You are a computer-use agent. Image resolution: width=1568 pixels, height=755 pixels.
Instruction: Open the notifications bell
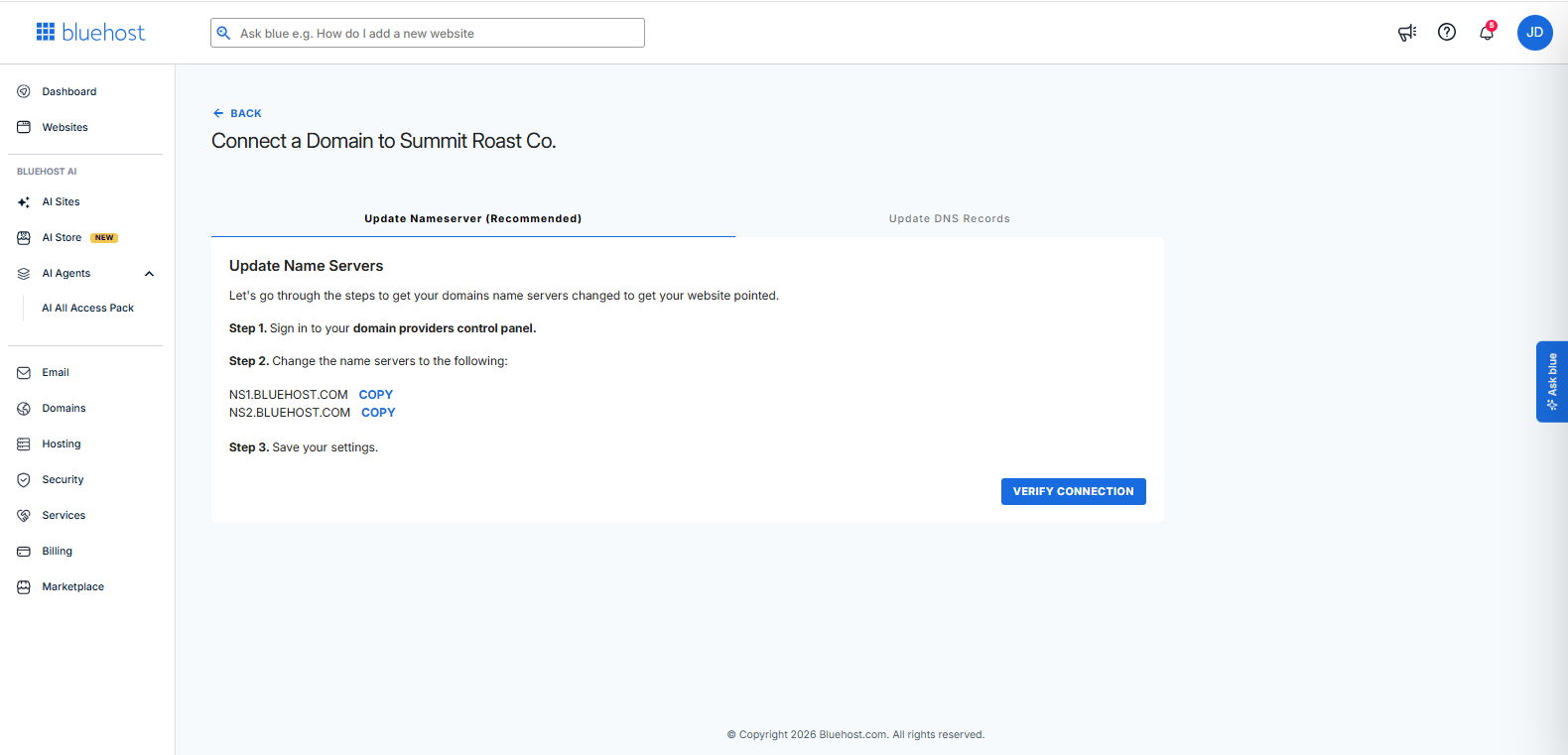(x=1487, y=33)
